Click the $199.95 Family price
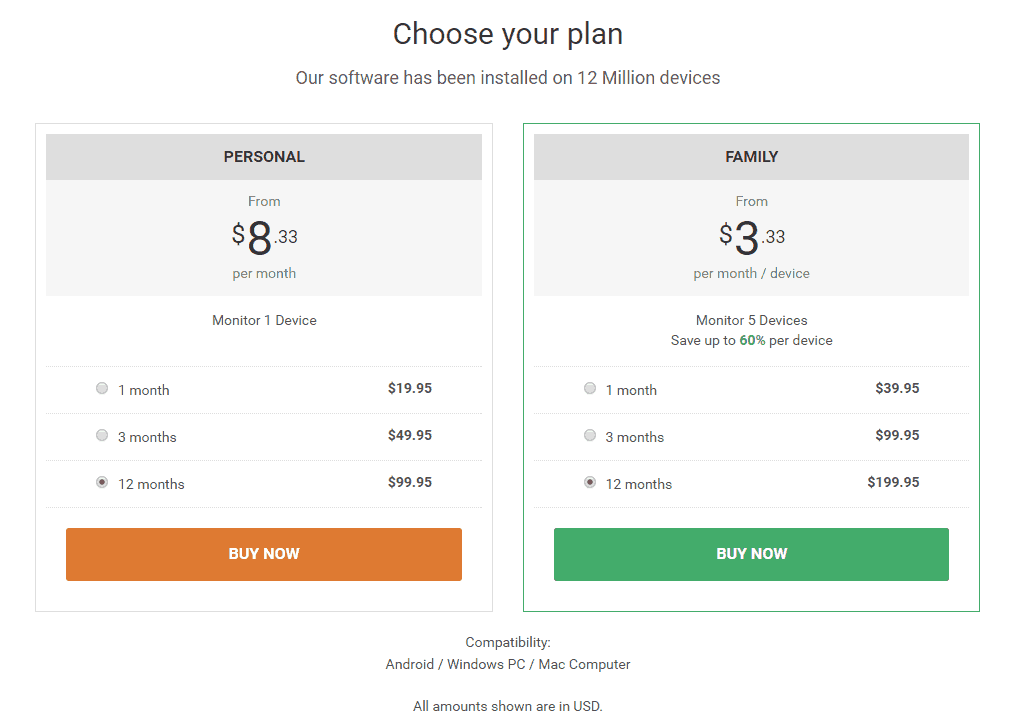Viewport: 1023px width, 727px height. click(x=893, y=482)
